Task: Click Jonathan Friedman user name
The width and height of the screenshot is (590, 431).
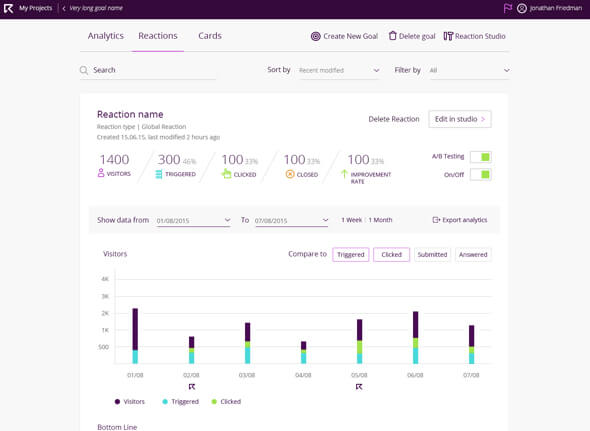Action: [x=556, y=8]
